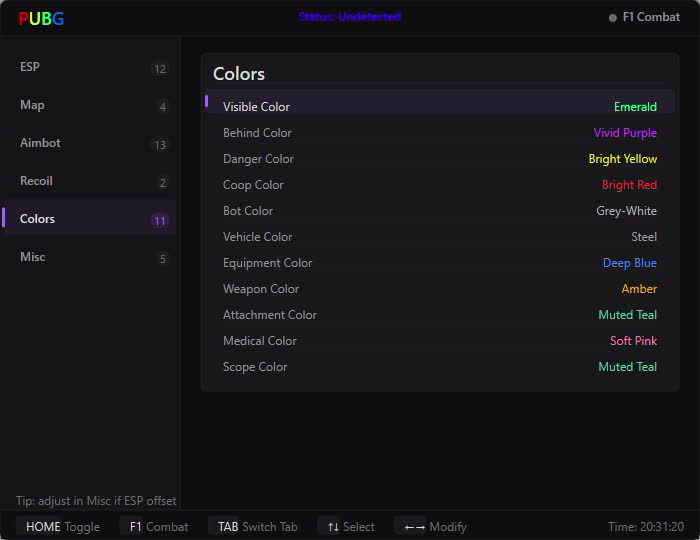The image size is (700, 540).
Task: Open the ESP tab in sidebar
Action: (x=89, y=67)
